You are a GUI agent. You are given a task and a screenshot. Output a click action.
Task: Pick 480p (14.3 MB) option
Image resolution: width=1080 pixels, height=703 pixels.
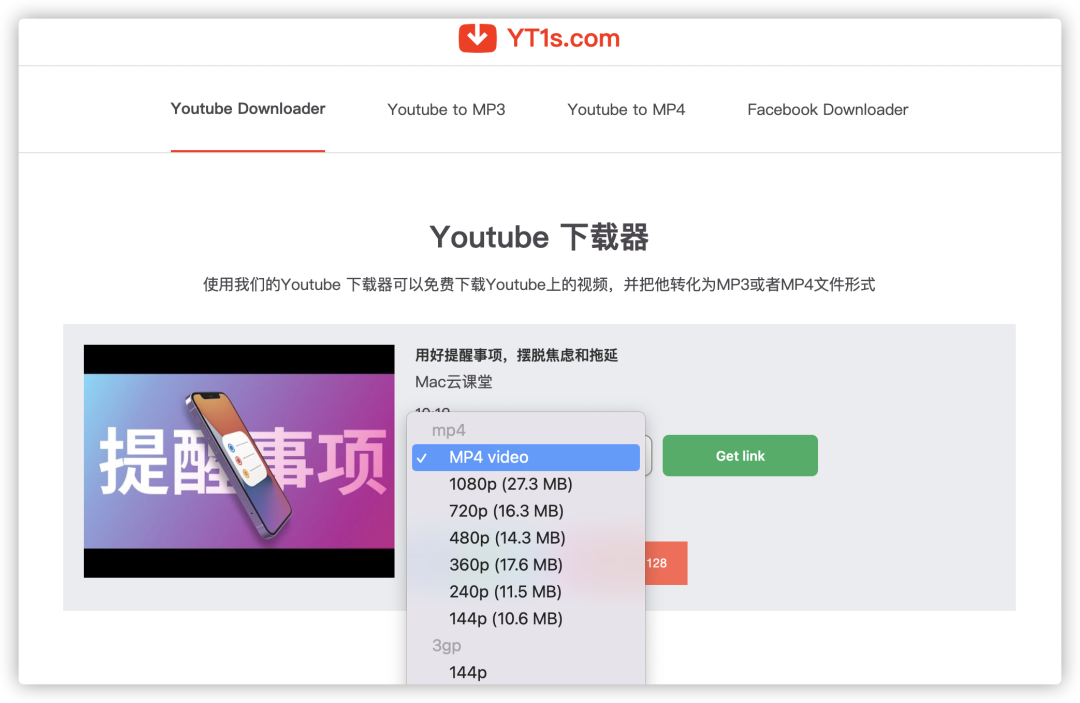[x=526, y=538]
